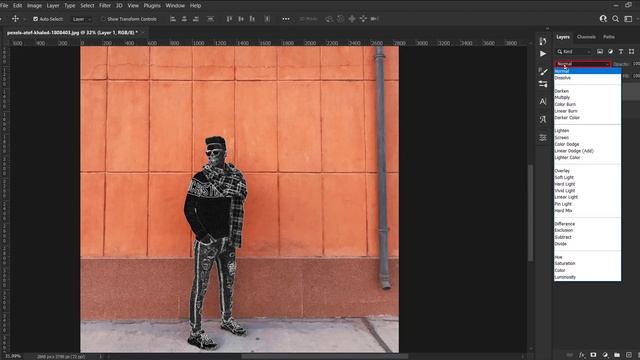Open the workspace switcher icon
This screenshot has width=640, height=360.
pos(628,19)
